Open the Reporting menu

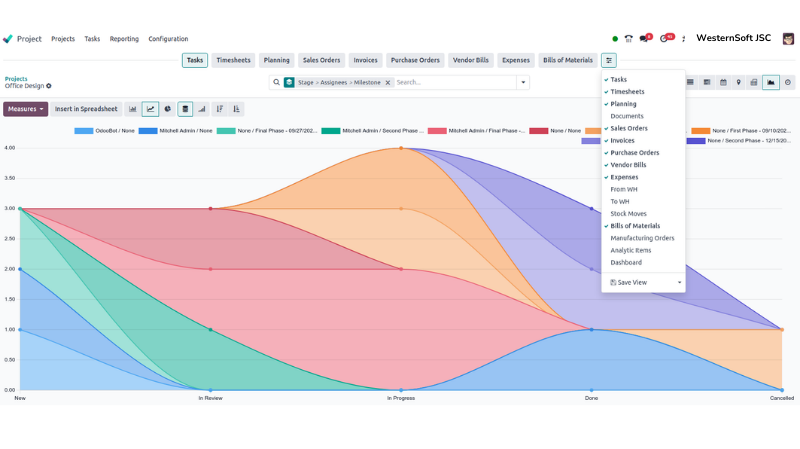point(124,39)
